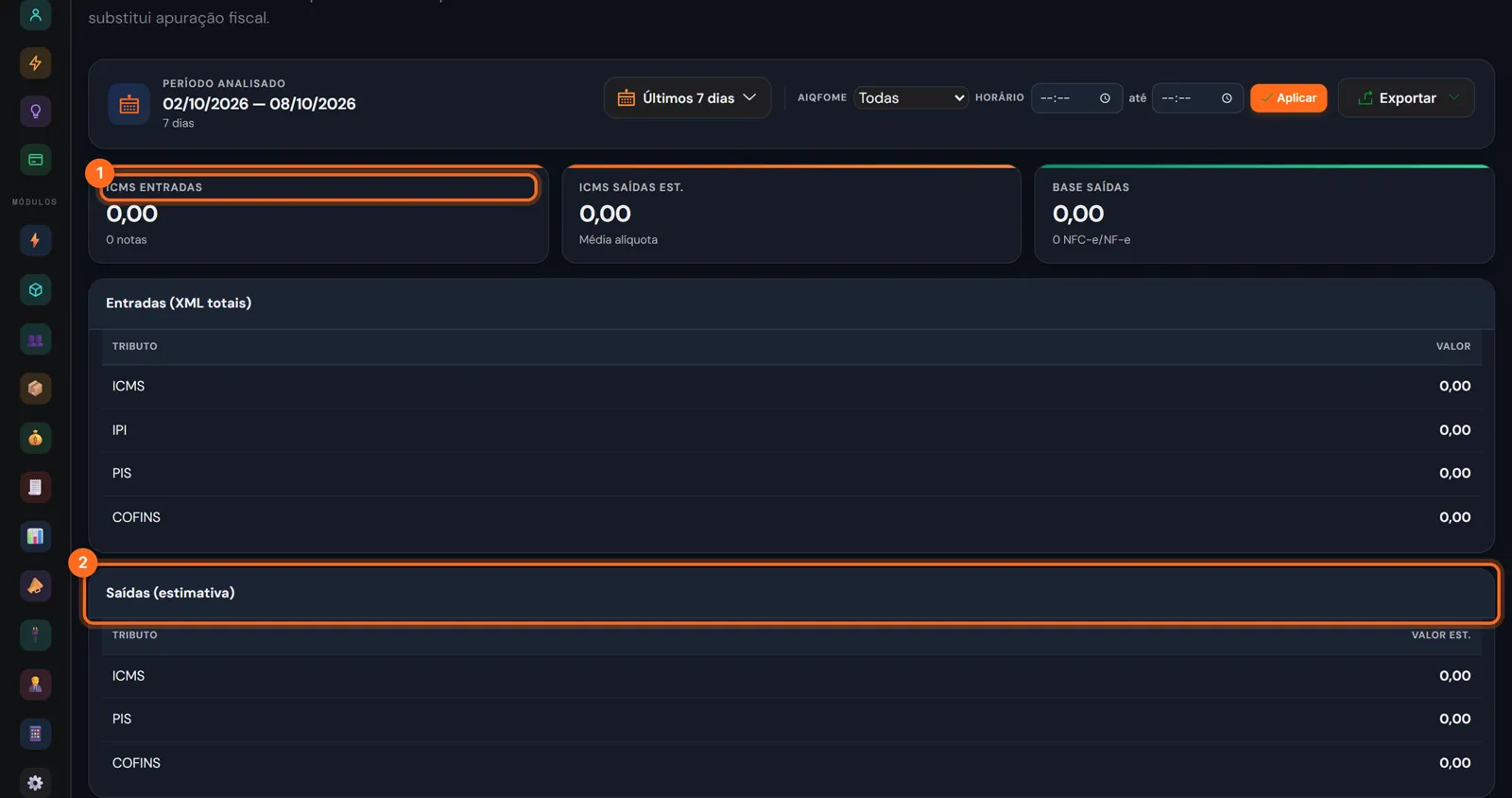Open clock picker in start time field
The width and height of the screenshot is (1512, 798).
1105,98
